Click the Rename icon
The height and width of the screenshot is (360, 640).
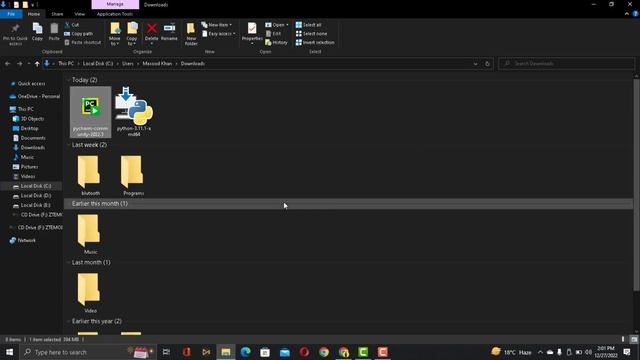pyautogui.click(x=169, y=28)
